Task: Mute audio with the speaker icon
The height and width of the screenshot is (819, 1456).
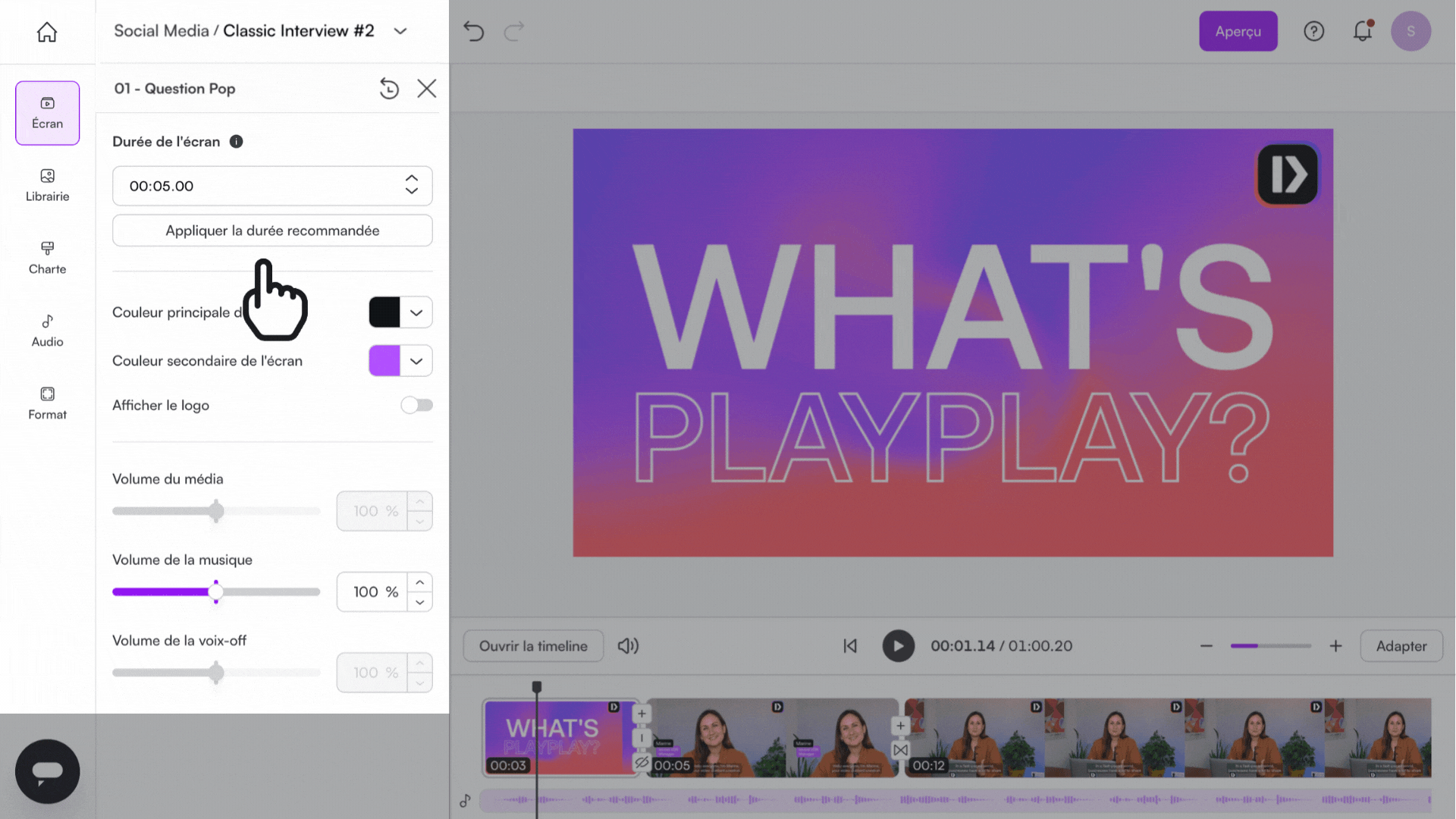Action: (628, 646)
